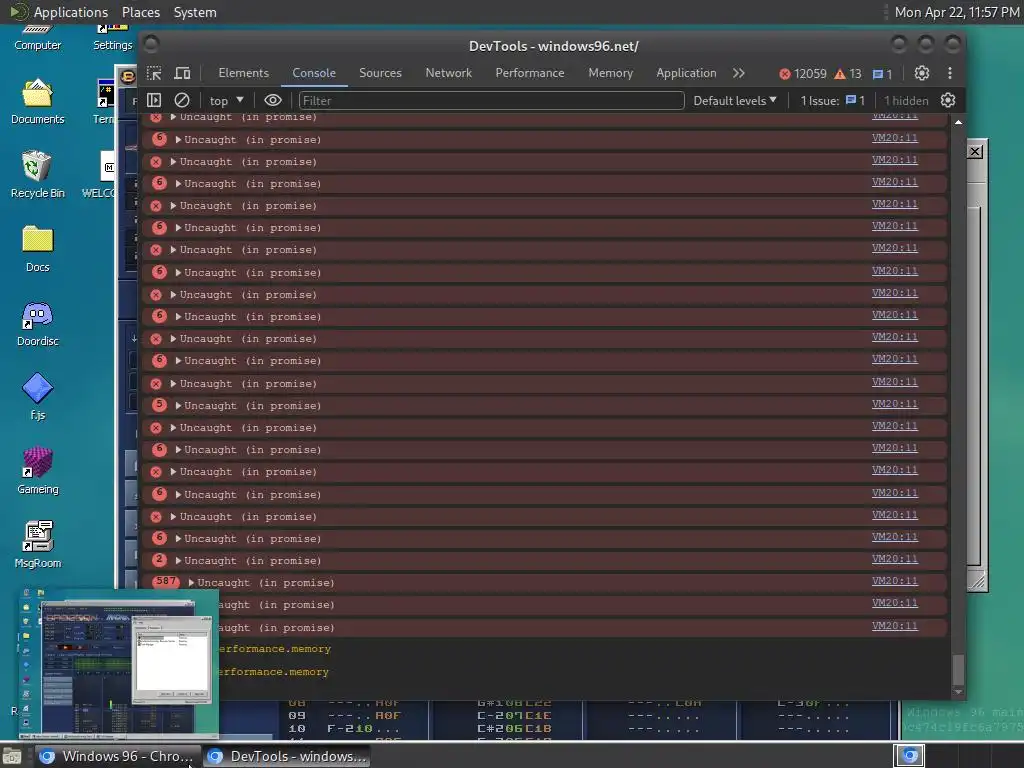The width and height of the screenshot is (1024, 768).
Task: Open the Sources tab
Action: 380,73
